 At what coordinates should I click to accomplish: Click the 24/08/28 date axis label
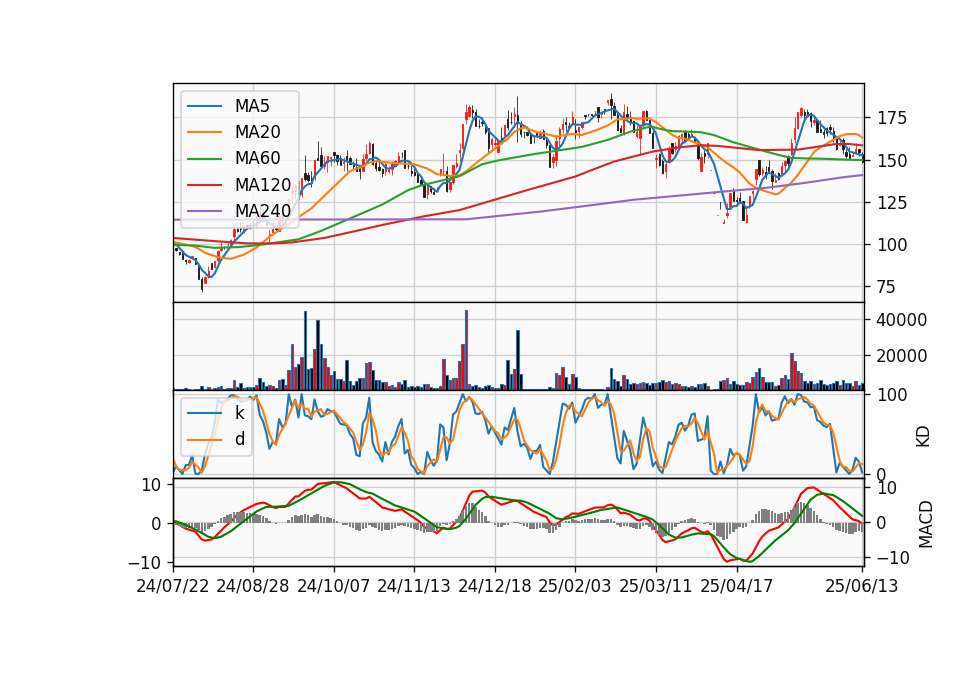point(253,587)
